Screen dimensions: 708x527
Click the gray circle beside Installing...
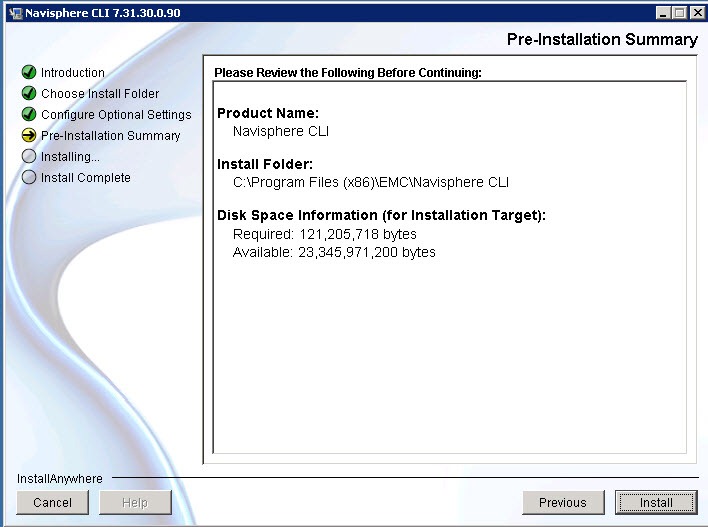(29, 156)
